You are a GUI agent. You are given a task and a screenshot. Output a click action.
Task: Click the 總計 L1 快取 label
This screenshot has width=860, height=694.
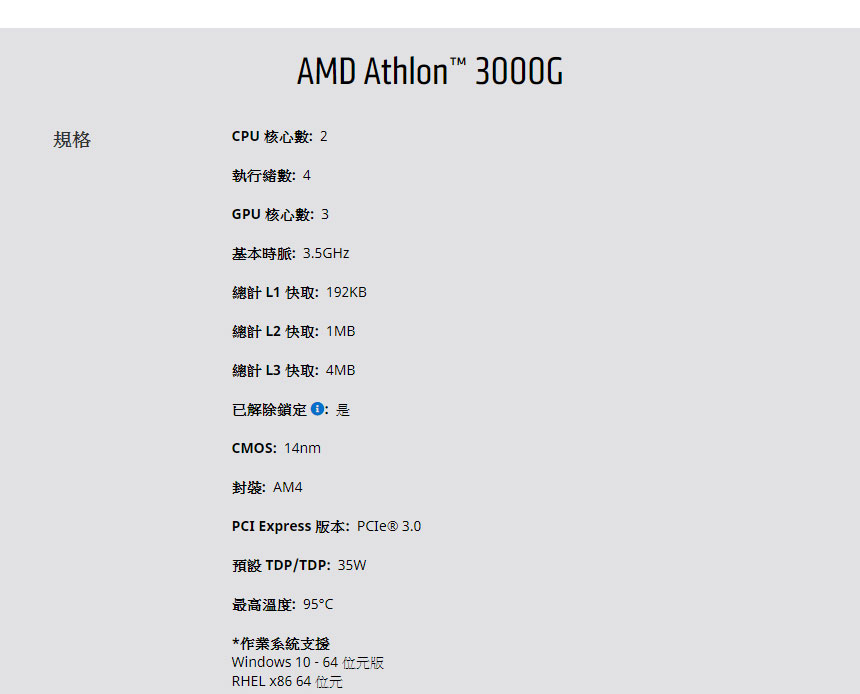pyautogui.click(x=275, y=292)
